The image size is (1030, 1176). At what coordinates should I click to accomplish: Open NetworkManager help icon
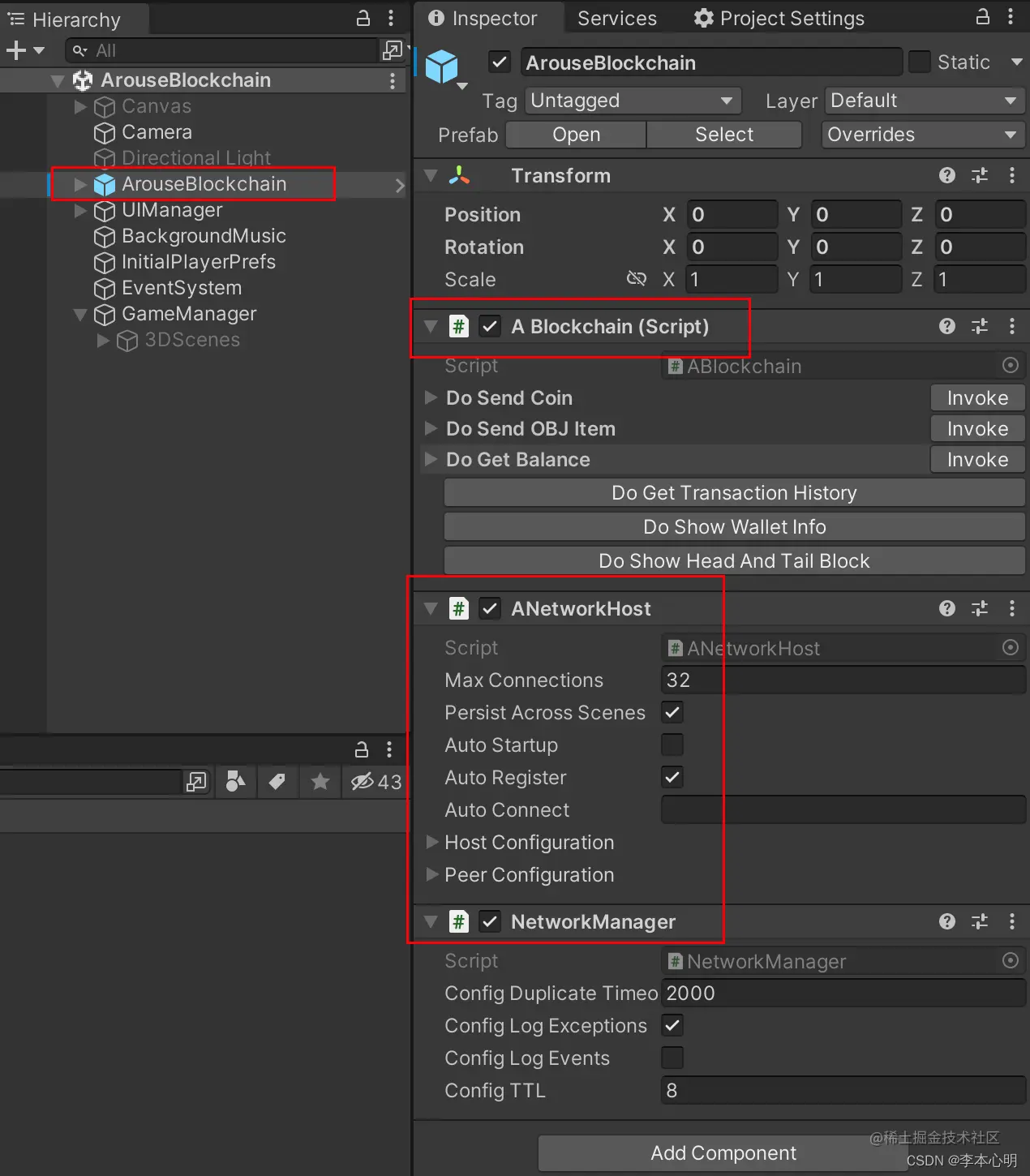tap(947, 921)
